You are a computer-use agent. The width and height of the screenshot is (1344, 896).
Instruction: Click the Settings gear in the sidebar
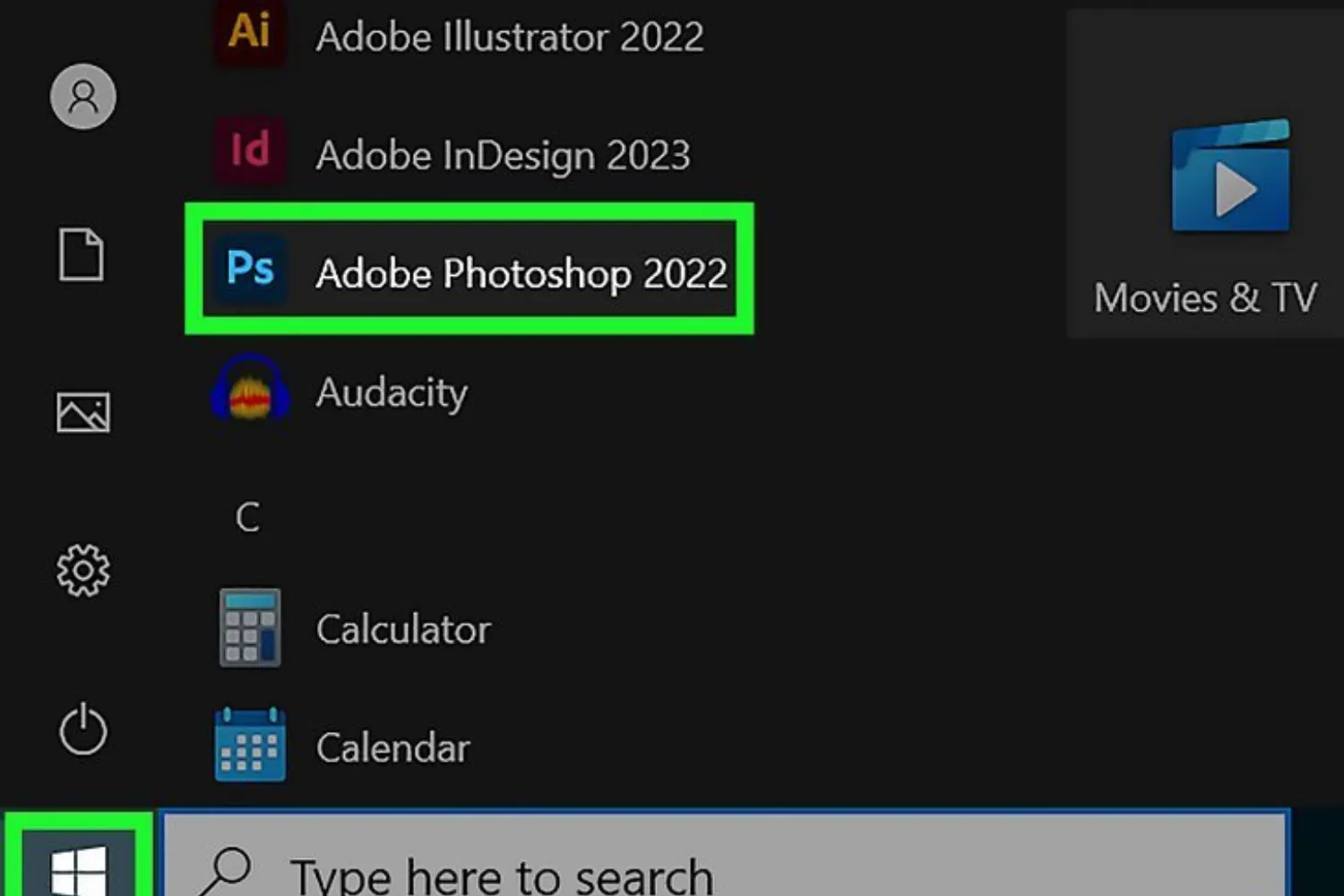82,569
